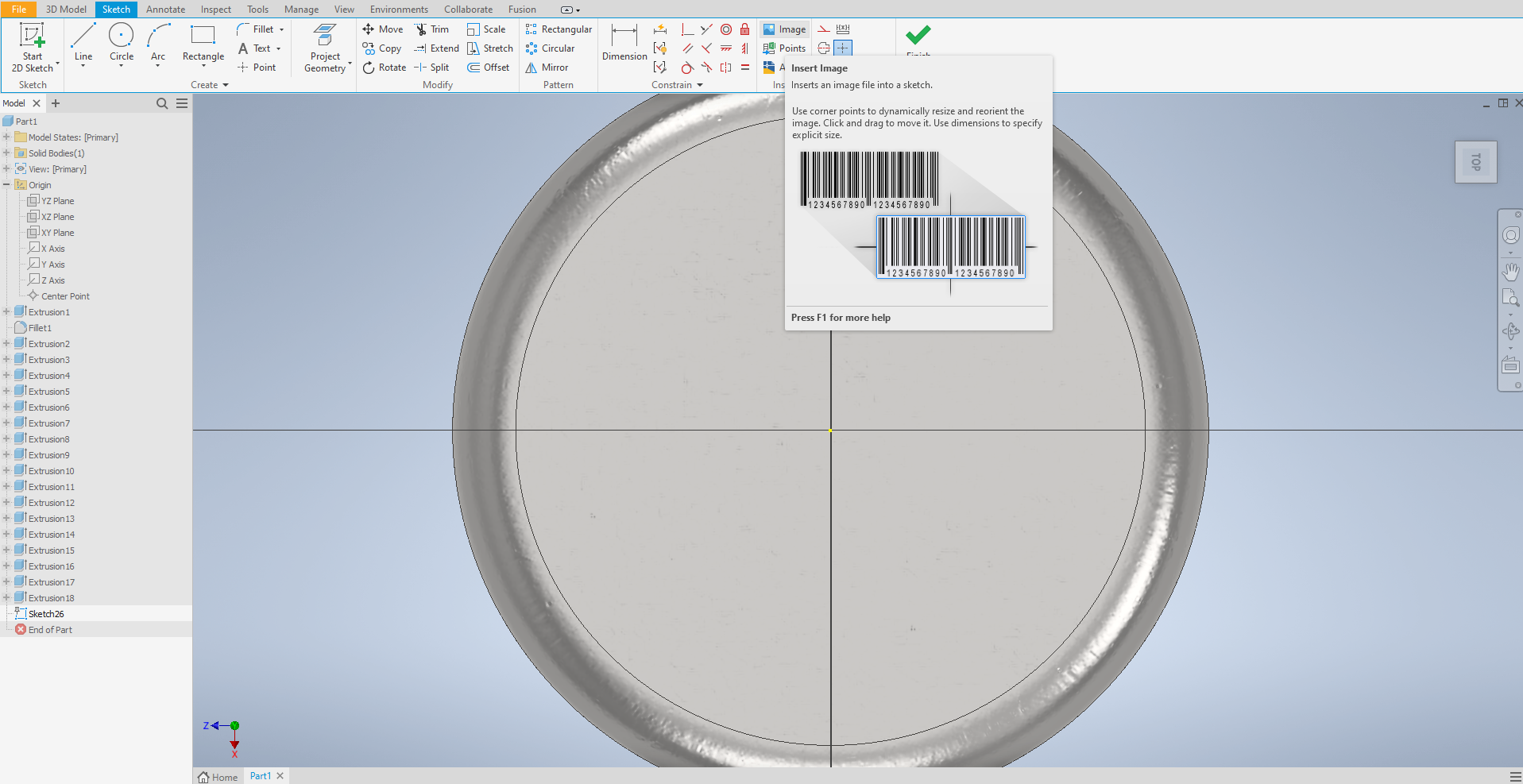Image resolution: width=1523 pixels, height=784 pixels.
Task: Open the Tools ribbon tab
Action: click(257, 10)
